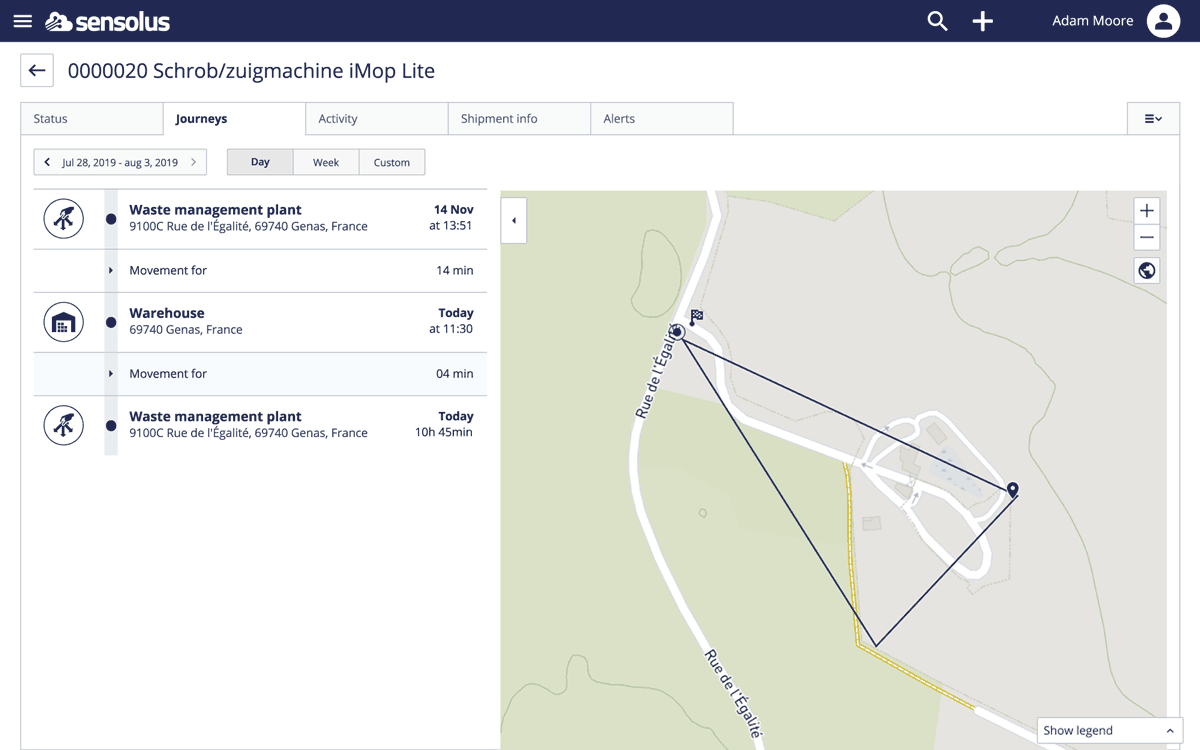
Task: Click the 14 Nov at 13:51 timestamp
Action: click(452, 218)
